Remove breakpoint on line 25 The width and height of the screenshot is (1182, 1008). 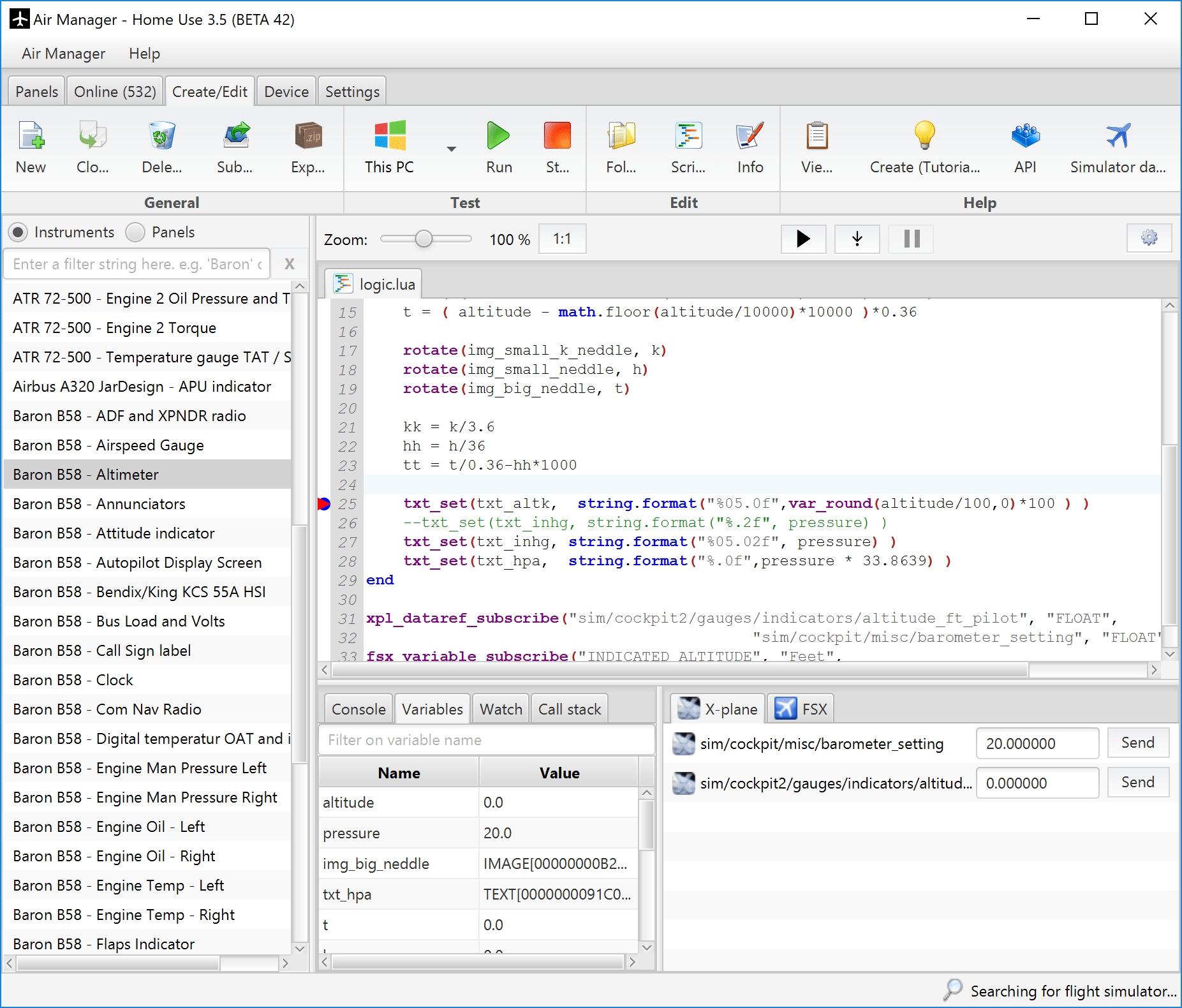[324, 504]
